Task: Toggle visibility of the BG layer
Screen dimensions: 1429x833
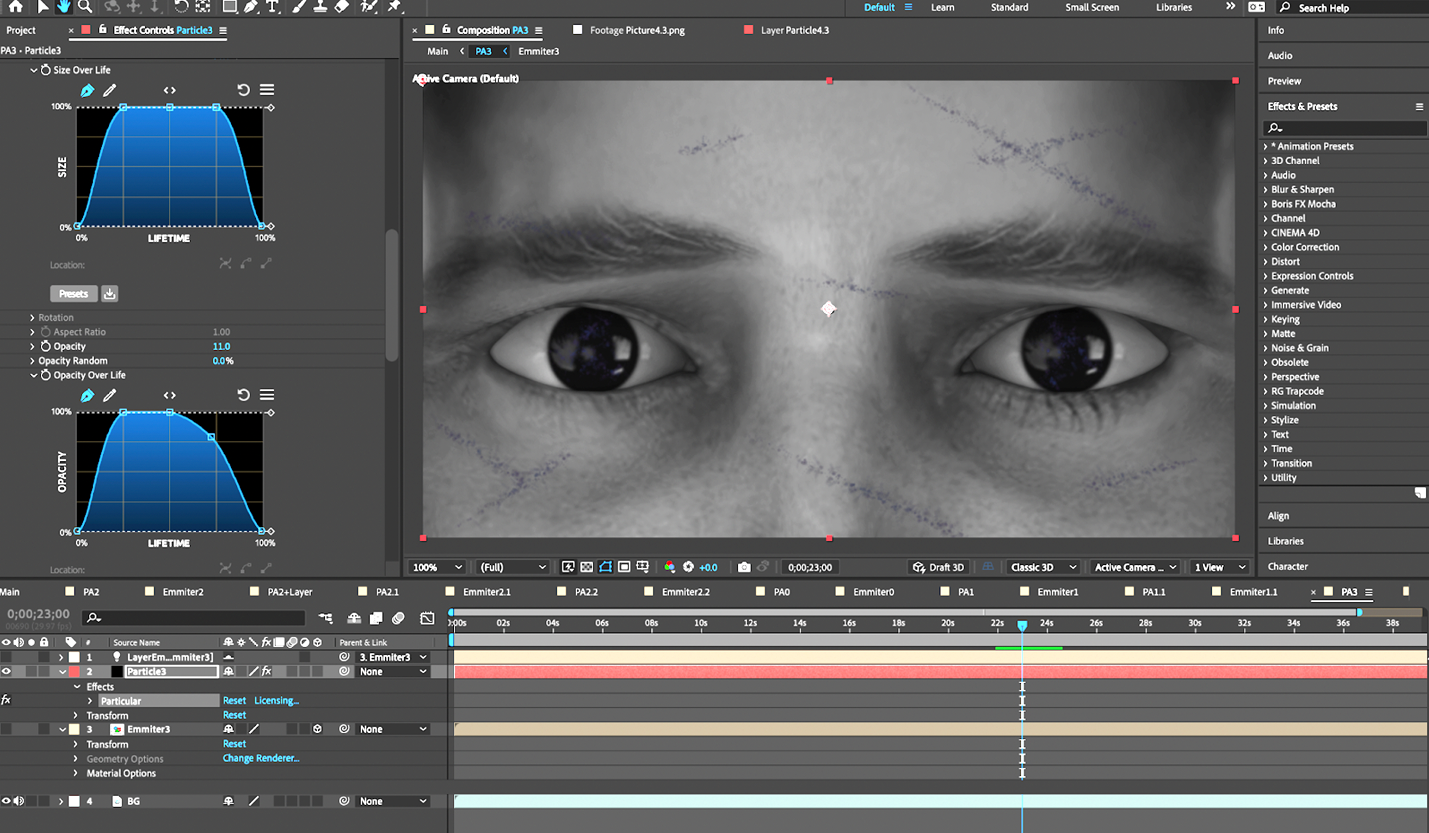Action: 6,801
